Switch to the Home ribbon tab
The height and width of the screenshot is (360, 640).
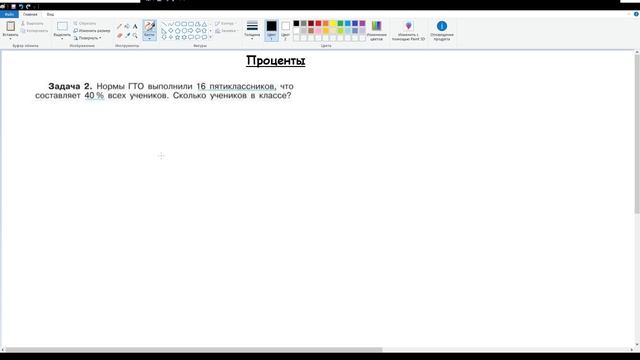coord(30,14)
